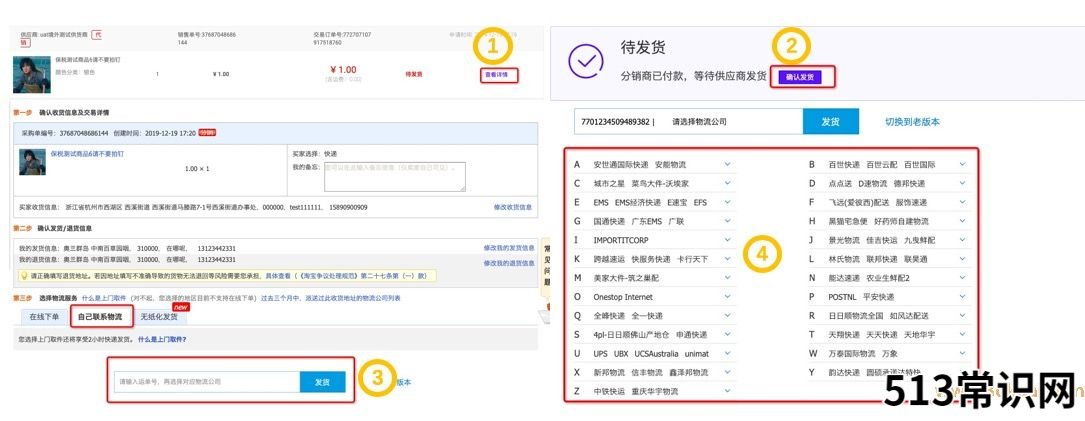The height and width of the screenshot is (421, 1085).
Task: Choose carrier 安能物流
Action: [x=671, y=165]
